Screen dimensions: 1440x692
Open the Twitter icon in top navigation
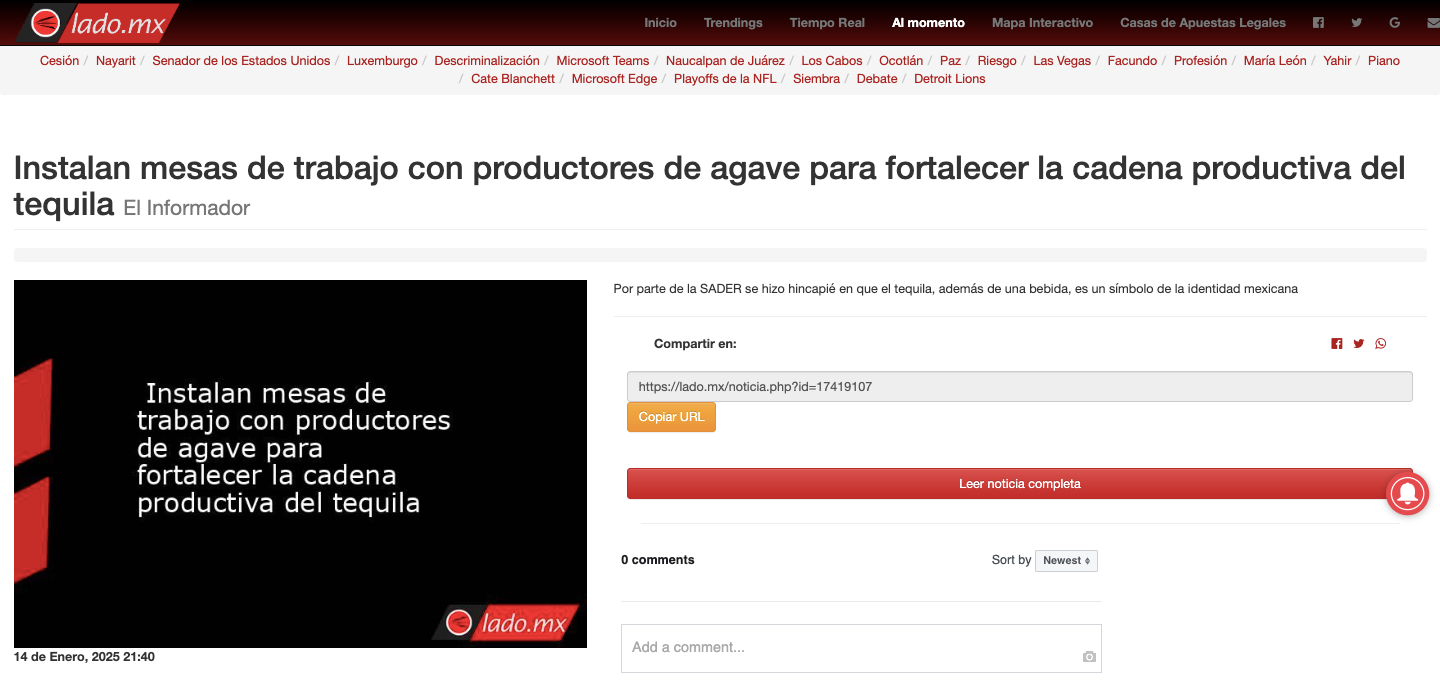click(x=1356, y=23)
